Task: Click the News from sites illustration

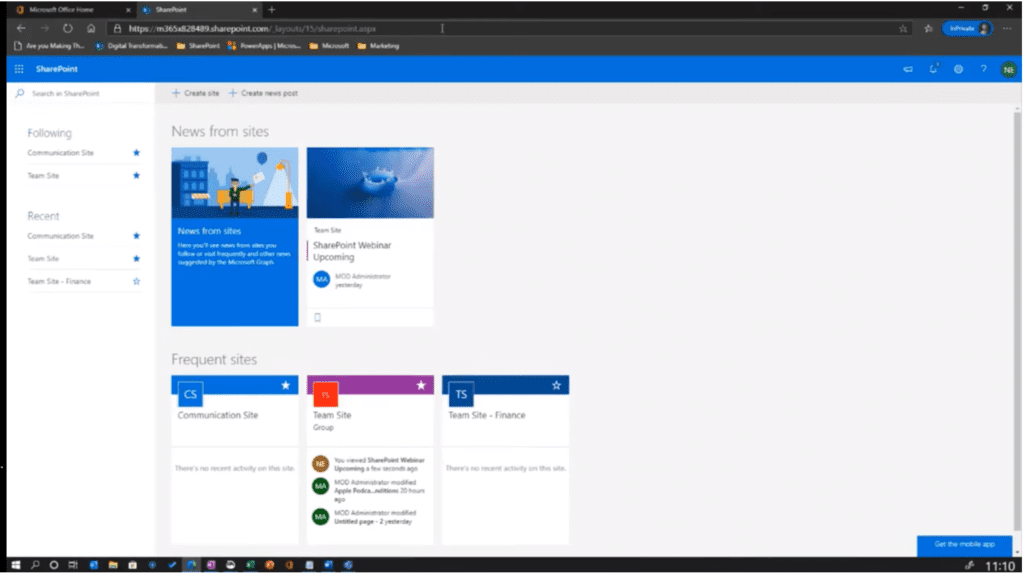Action: tap(235, 183)
